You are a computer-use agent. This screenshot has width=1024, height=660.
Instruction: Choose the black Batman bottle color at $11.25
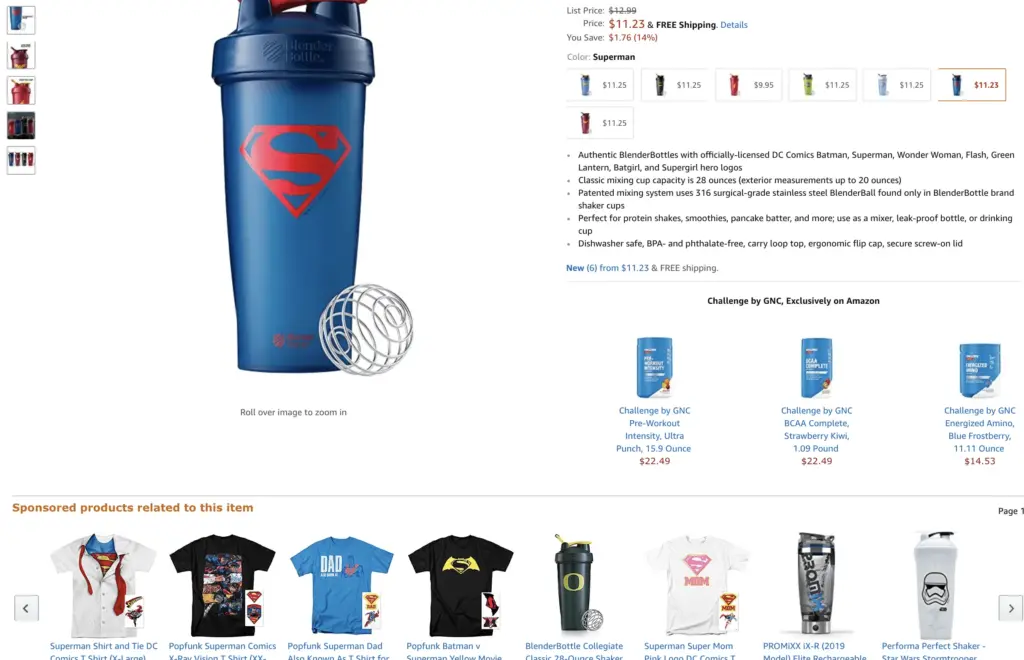click(675, 85)
